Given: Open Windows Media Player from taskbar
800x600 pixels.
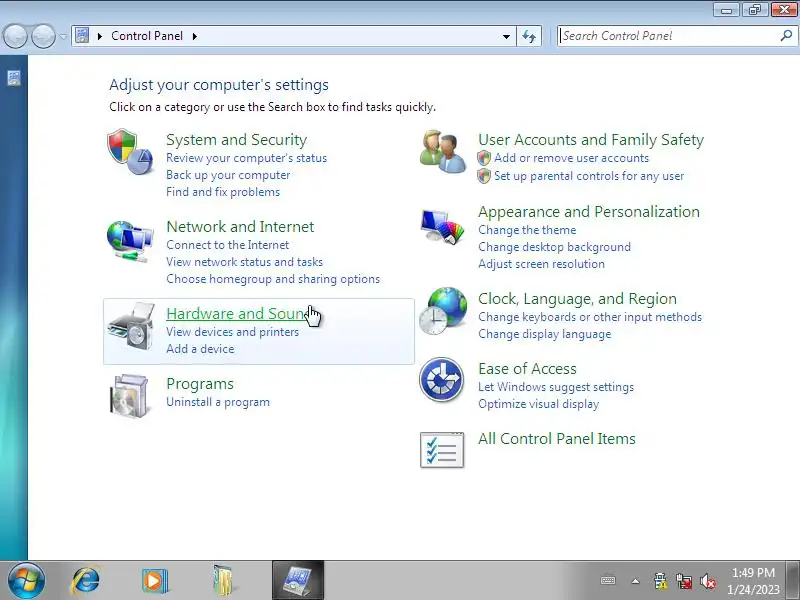Looking at the screenshot, I should click(x=154, y=581).
